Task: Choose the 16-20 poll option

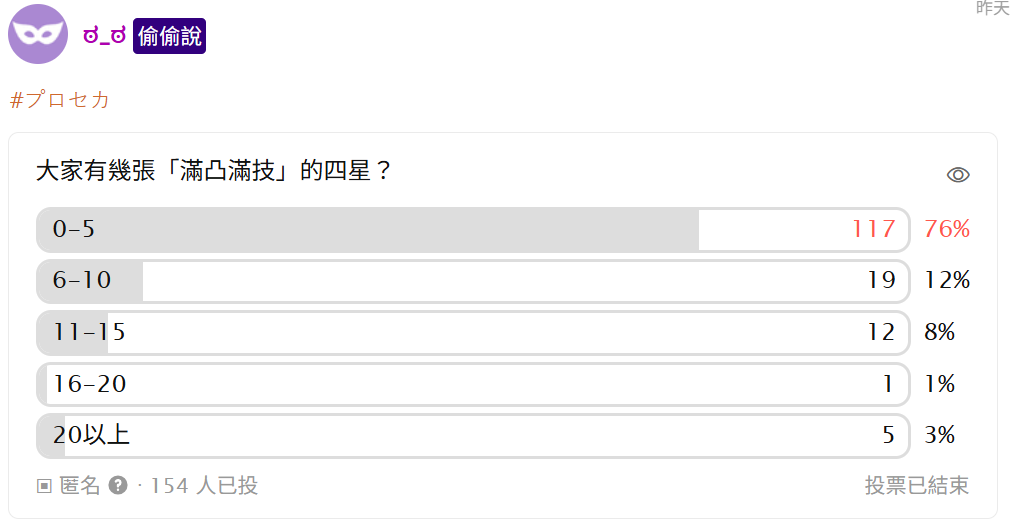Action: point(472,384)
